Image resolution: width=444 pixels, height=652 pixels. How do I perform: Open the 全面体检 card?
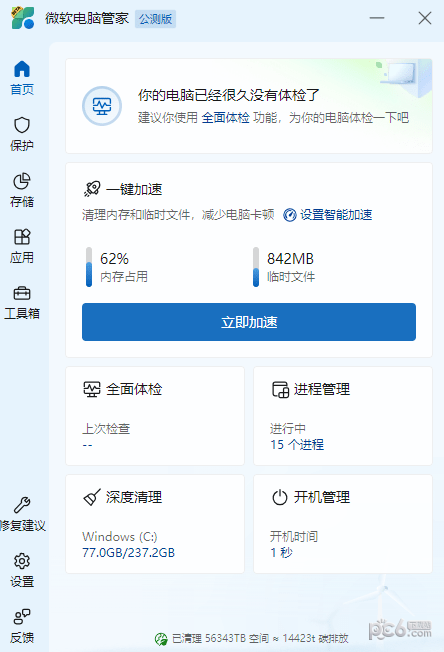tap(155, 416)
